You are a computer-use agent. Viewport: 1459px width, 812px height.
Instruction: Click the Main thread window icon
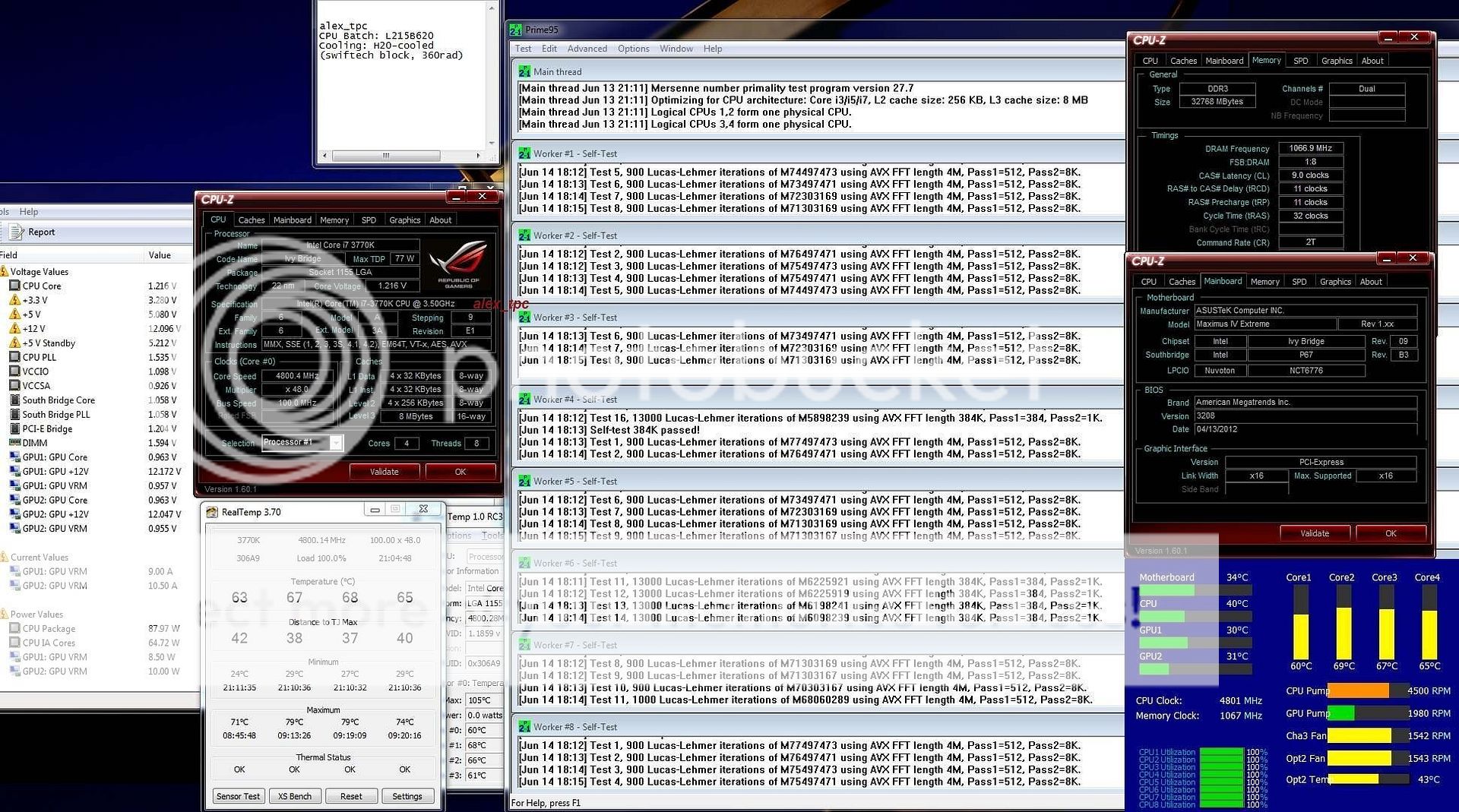(x=524, y=71)
